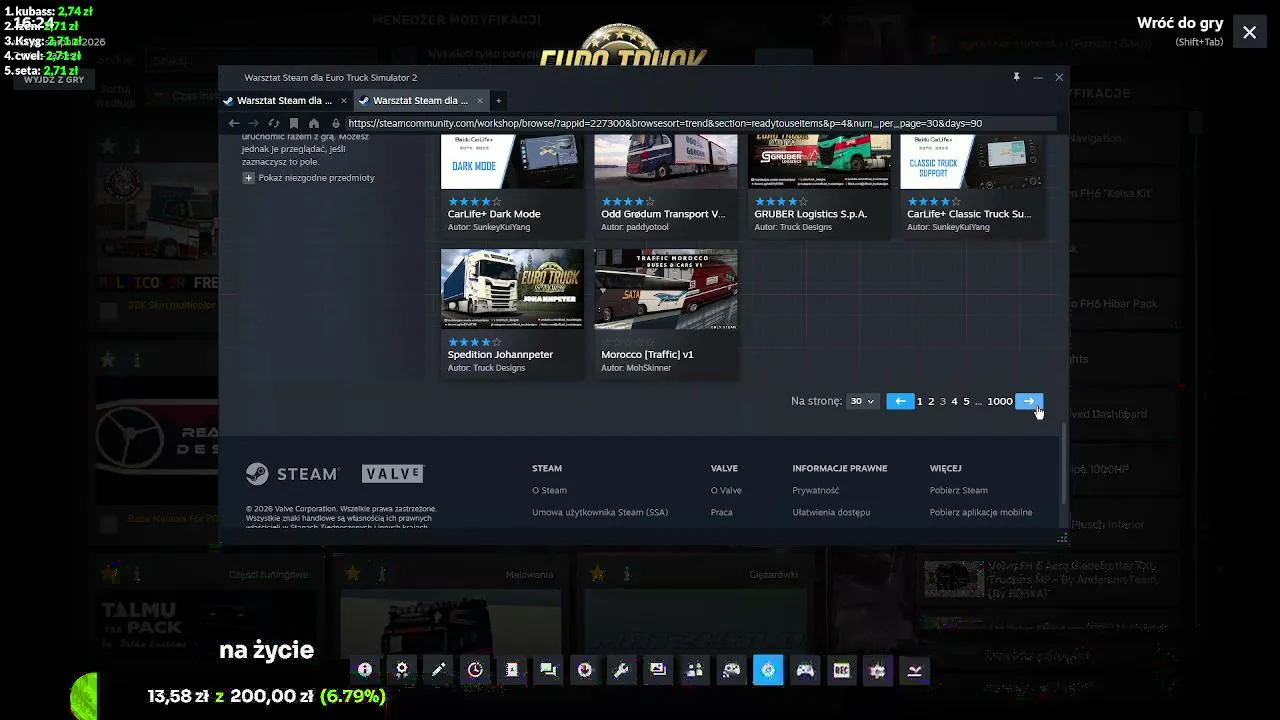Viewport: 1280px width, 720px height.
Task: Click the Spedition Johannpeter truck thumbnail
Action: (512, 289)
